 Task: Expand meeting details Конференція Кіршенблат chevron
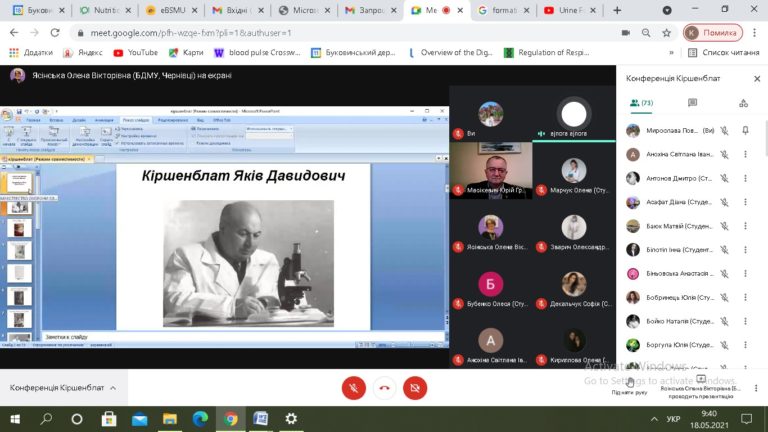click(x=113, y=388)
